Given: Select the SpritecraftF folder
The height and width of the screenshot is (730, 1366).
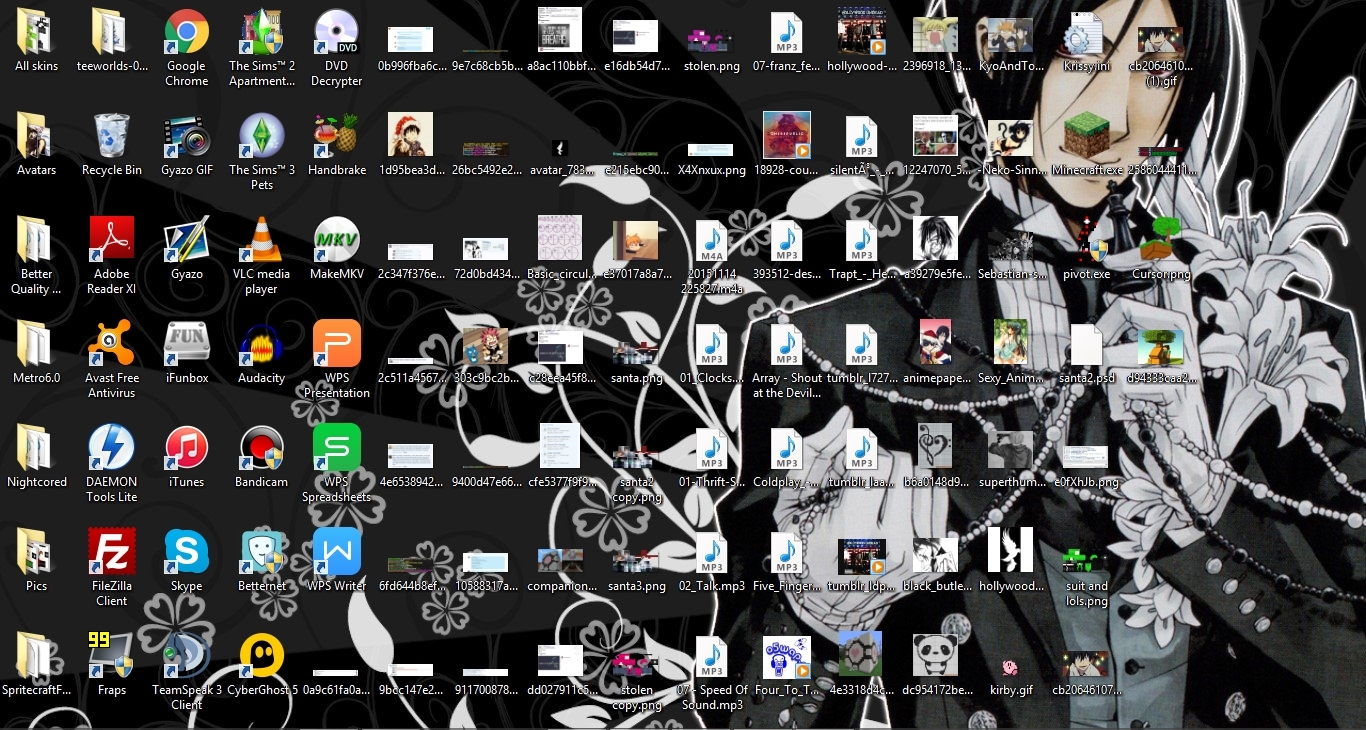Looking at the screenshot, I should (37, 657).
